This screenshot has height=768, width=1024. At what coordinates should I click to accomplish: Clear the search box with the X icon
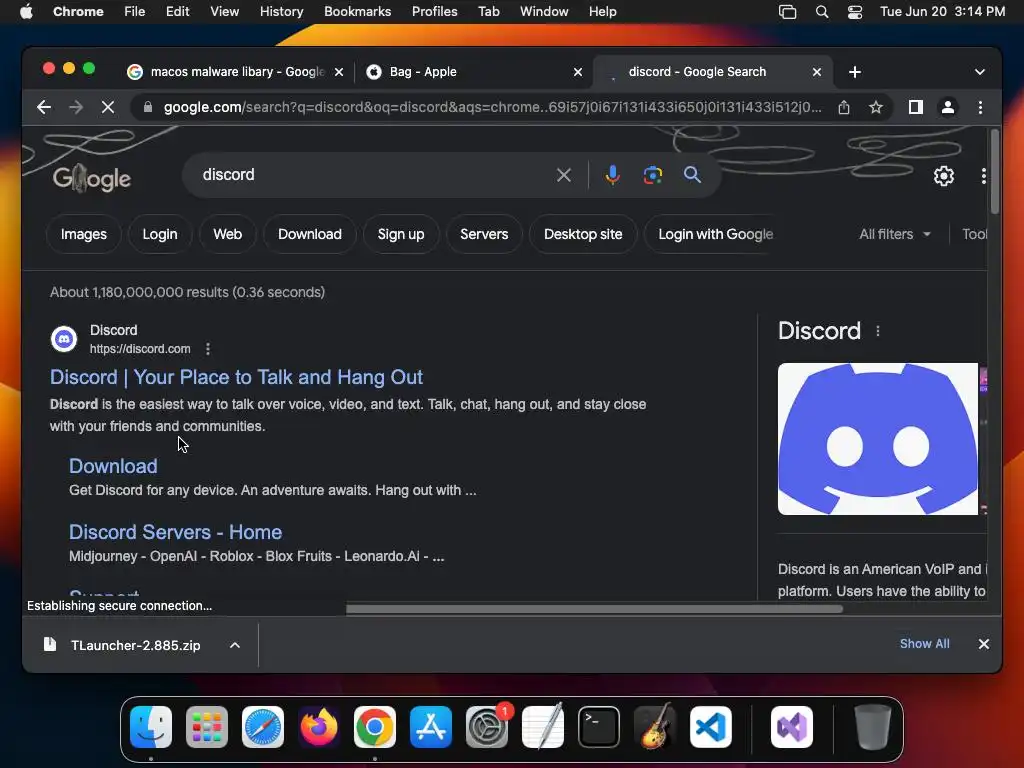click(564, 175)
